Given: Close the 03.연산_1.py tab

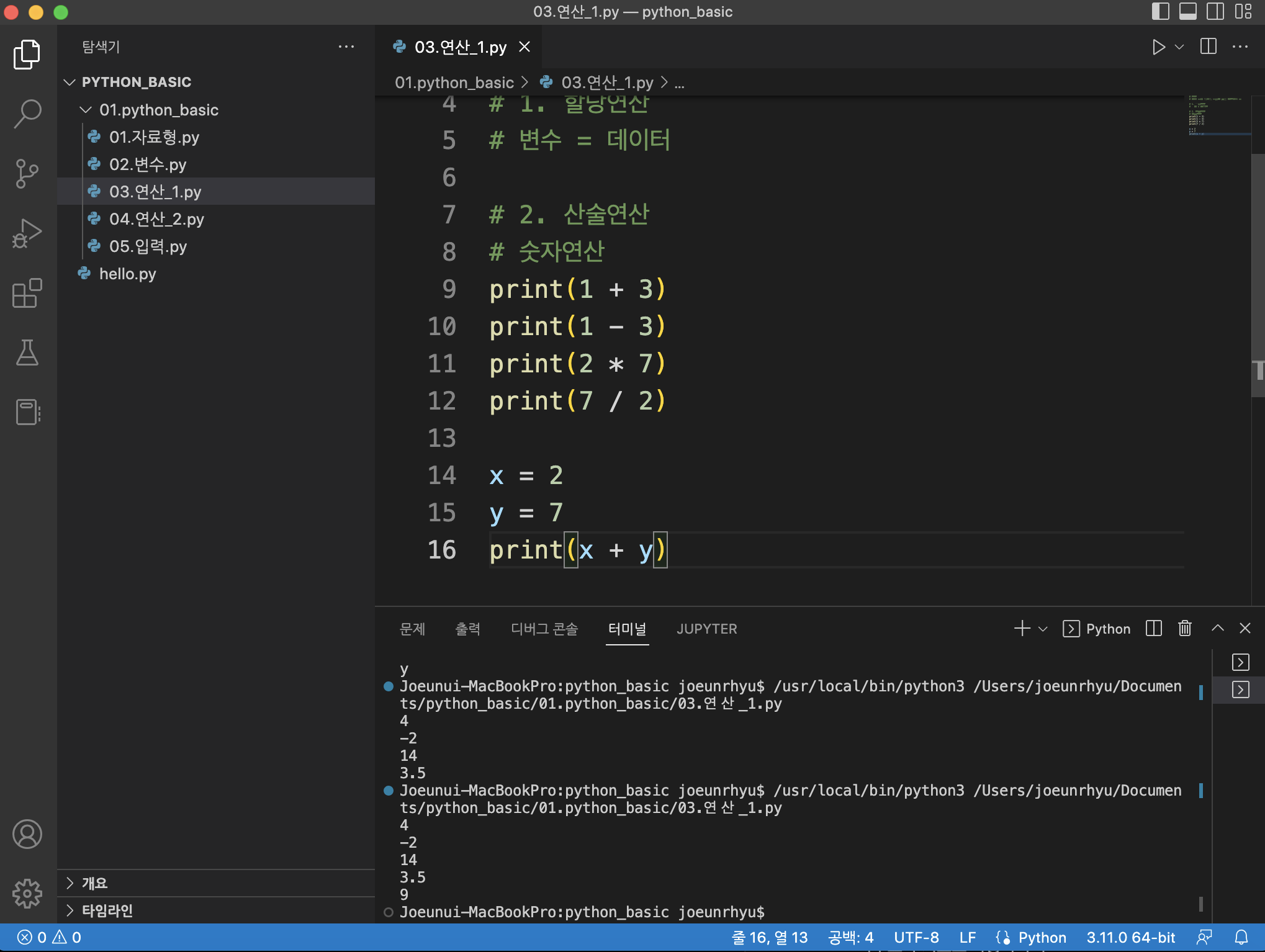Looking at the screenshot, I should click(x=524, y=47).
